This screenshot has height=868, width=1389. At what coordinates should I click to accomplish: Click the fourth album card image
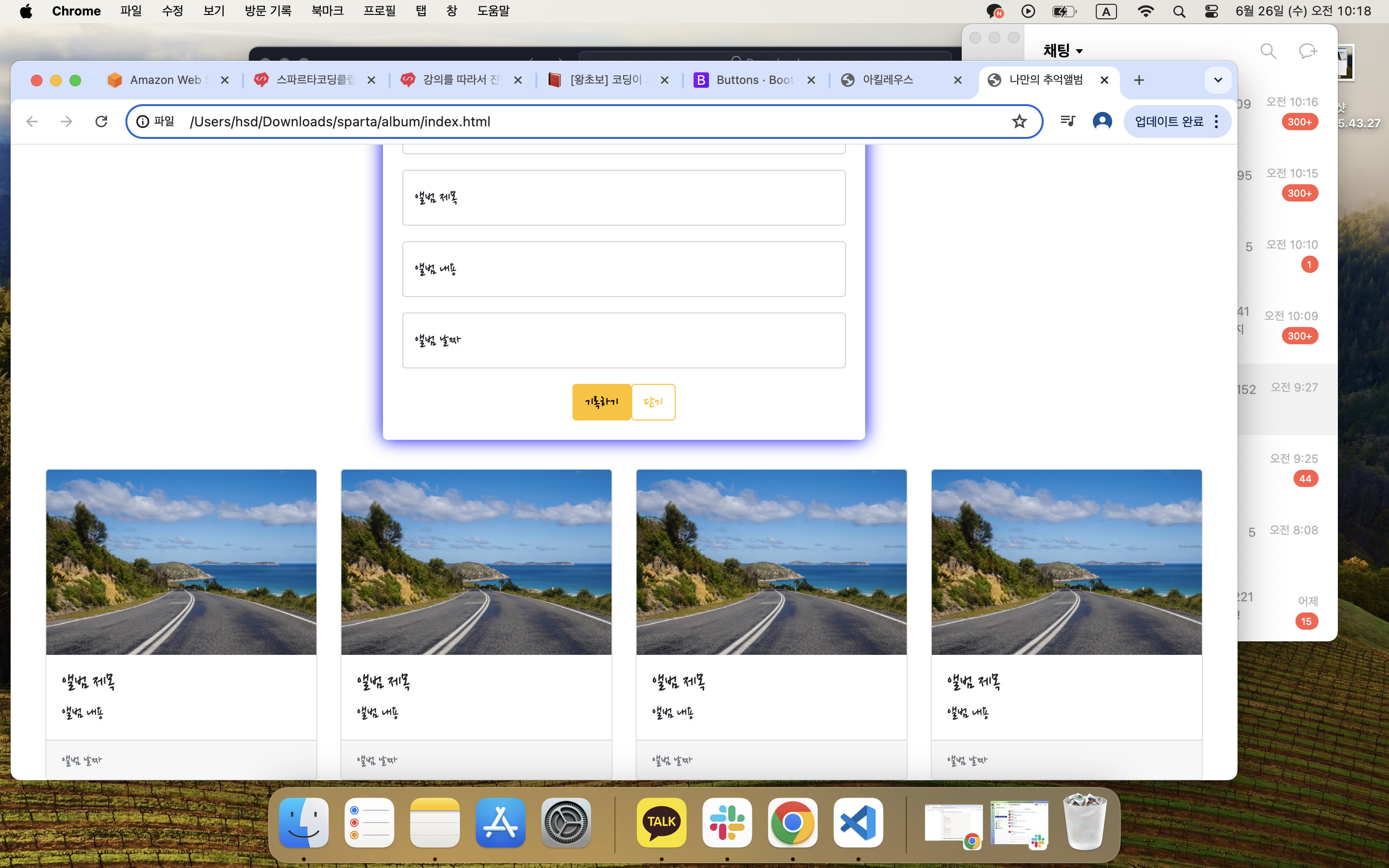pyautogui.click(x=1066, y=562)
